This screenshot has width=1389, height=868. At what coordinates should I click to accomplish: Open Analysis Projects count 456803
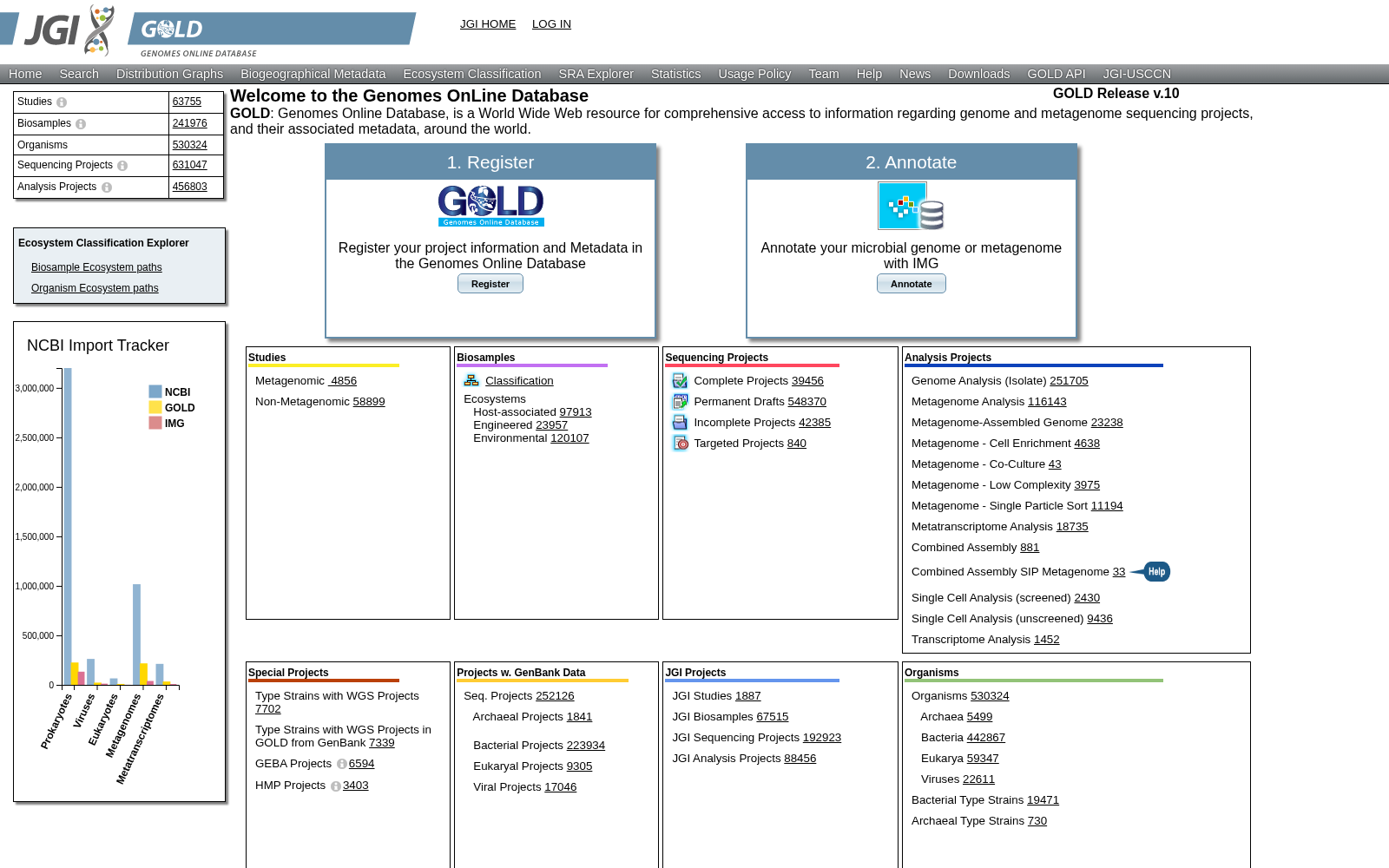coord(189,187)
